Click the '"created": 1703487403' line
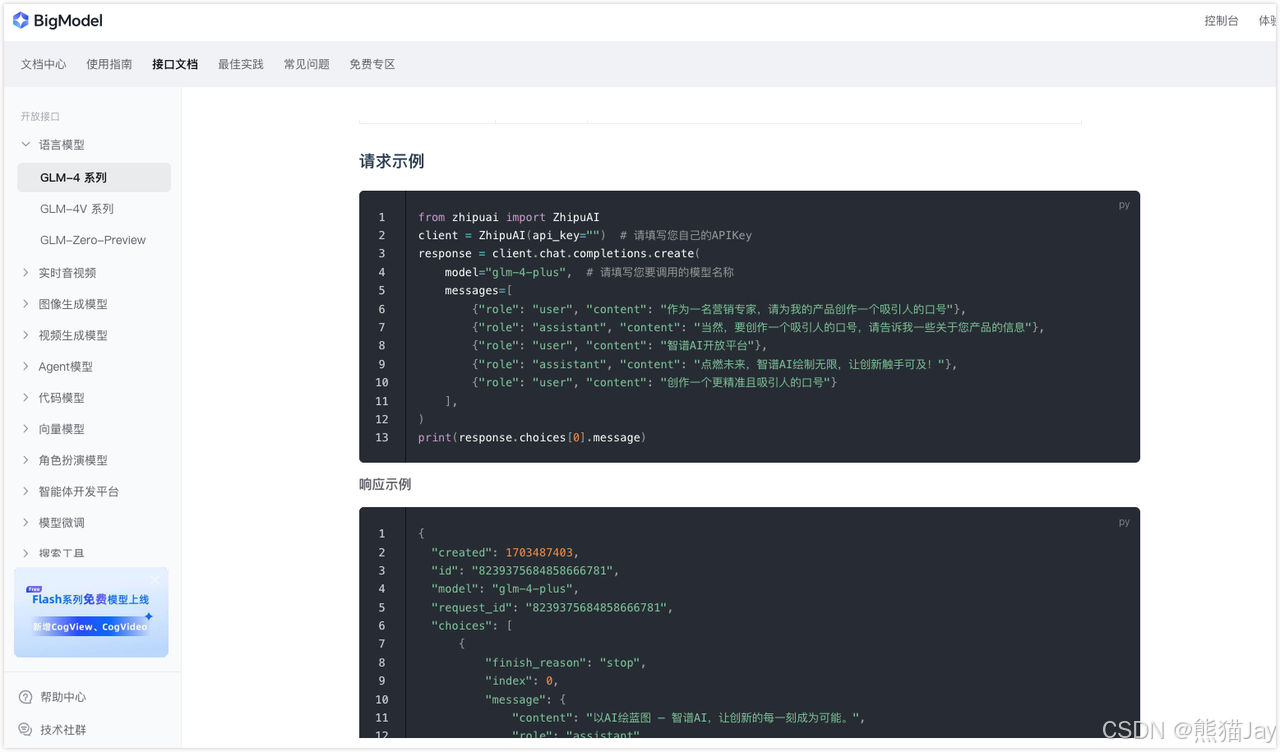 [x=505, y=552]
